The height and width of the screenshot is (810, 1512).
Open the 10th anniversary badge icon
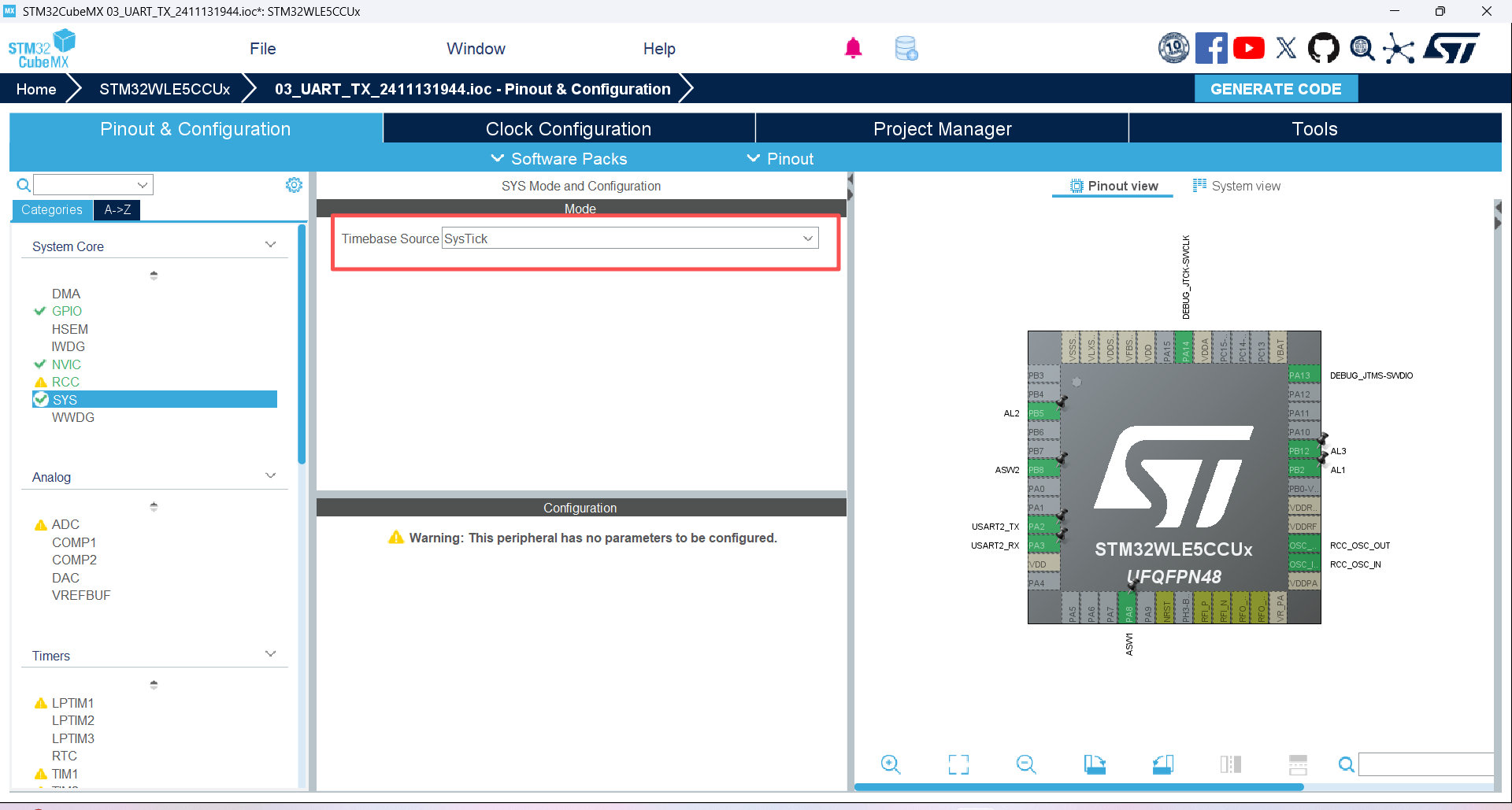pos(1173,48)
